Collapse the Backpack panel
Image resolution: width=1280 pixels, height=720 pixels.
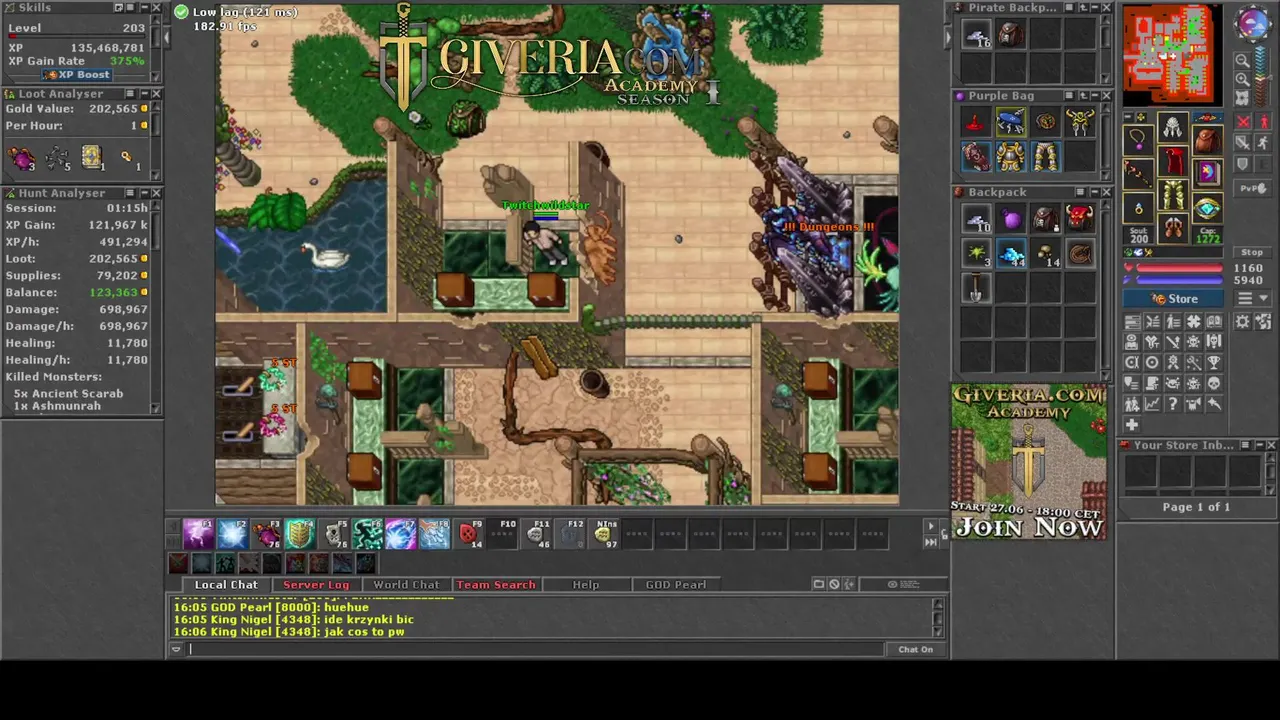tap(1093, 192)
